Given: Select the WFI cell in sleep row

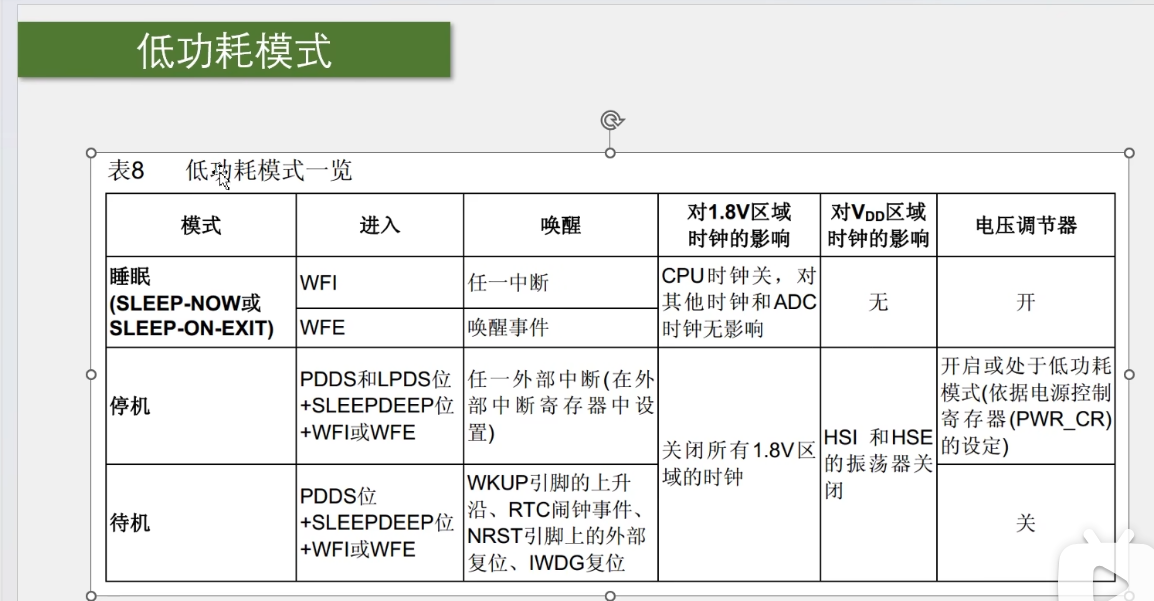Looking at the screenshot, I should pos(380,282).
